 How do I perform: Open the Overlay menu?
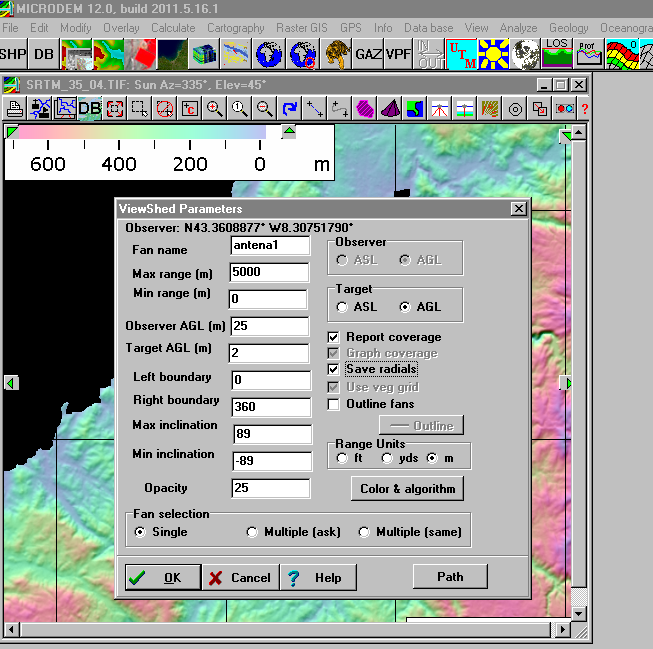[121, 28]
